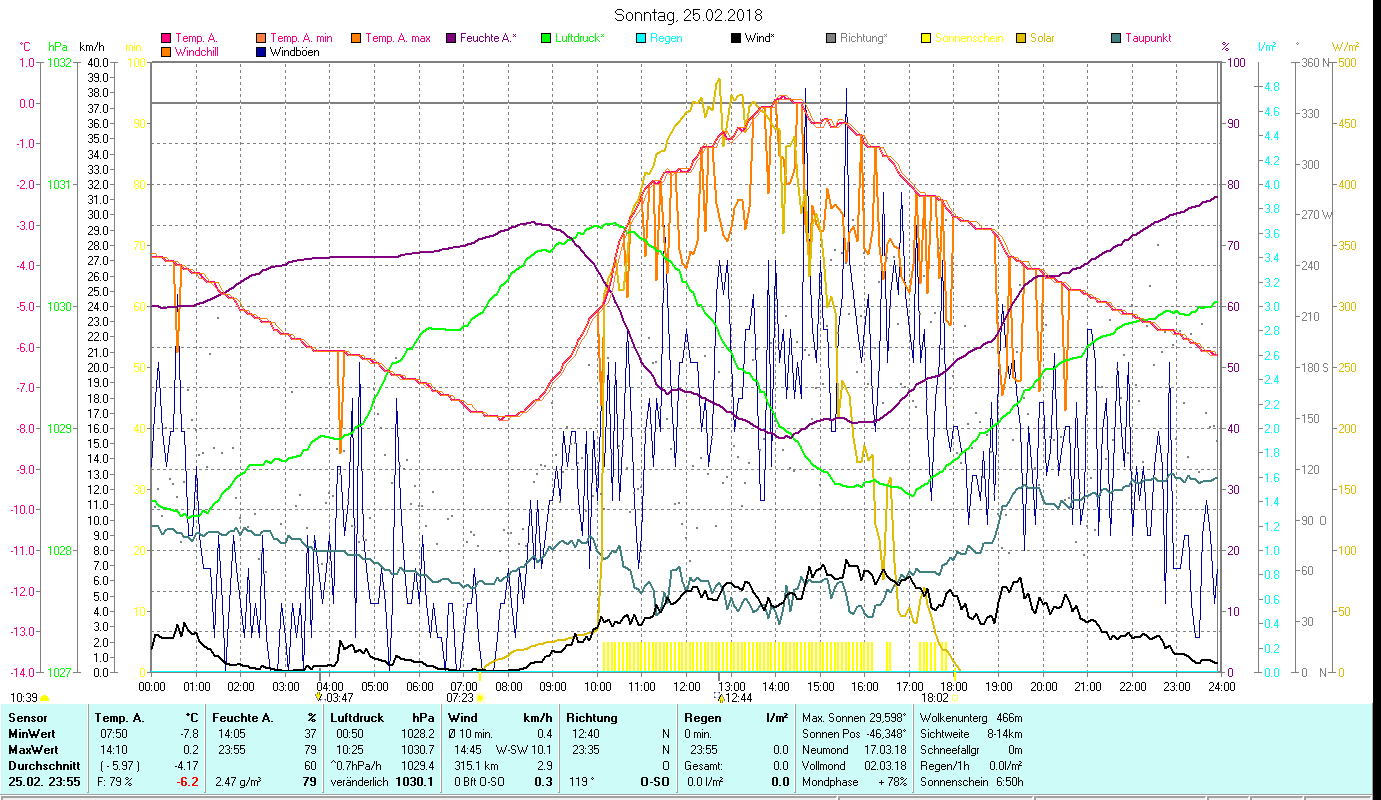Click the 03:47 marker below the time axis
The height and width of the screenshot is (800, 1381).
(x=319, y=698)
